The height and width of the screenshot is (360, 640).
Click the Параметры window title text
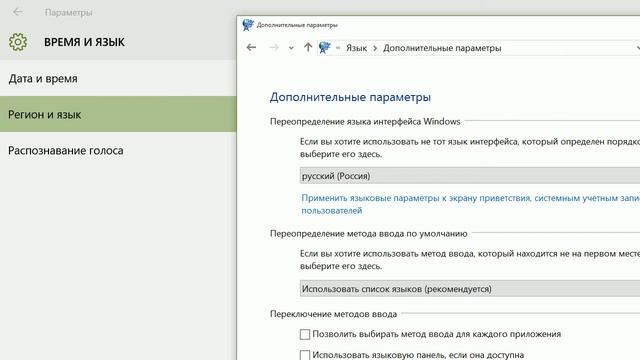69,13
